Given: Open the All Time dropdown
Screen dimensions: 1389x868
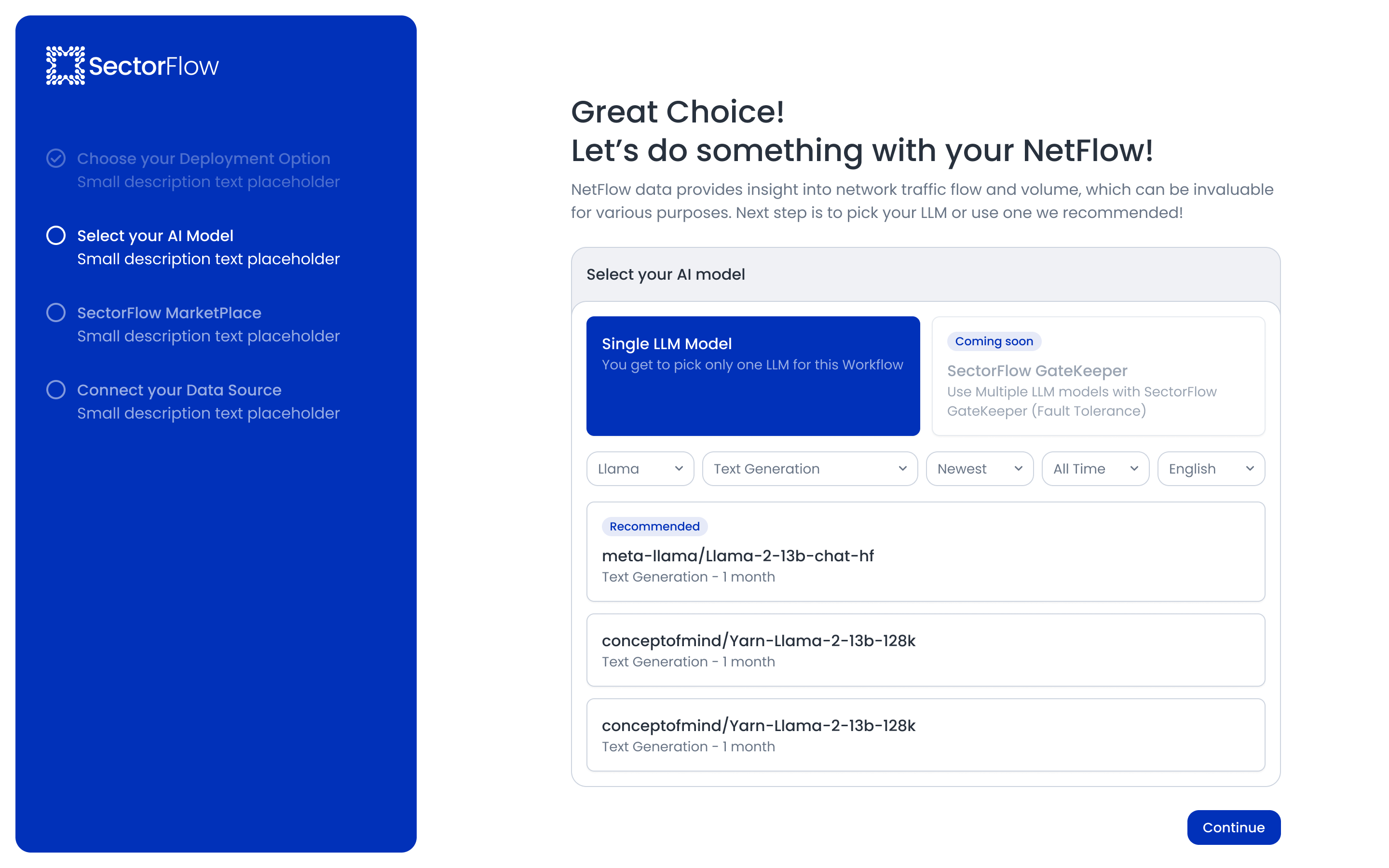Looking at the screenshot, I should (1094, 468).
